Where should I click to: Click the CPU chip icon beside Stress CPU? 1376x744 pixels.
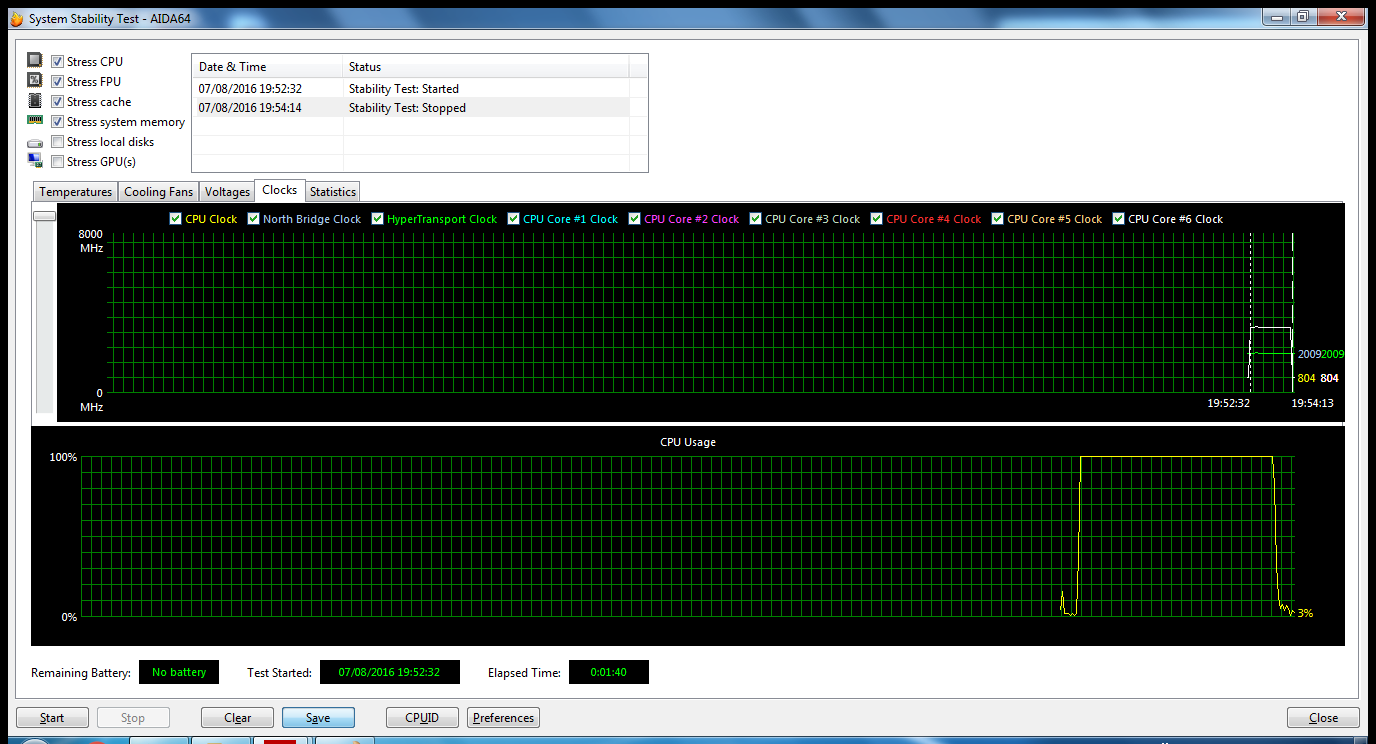pyautogui.click(x=35, y=61)
